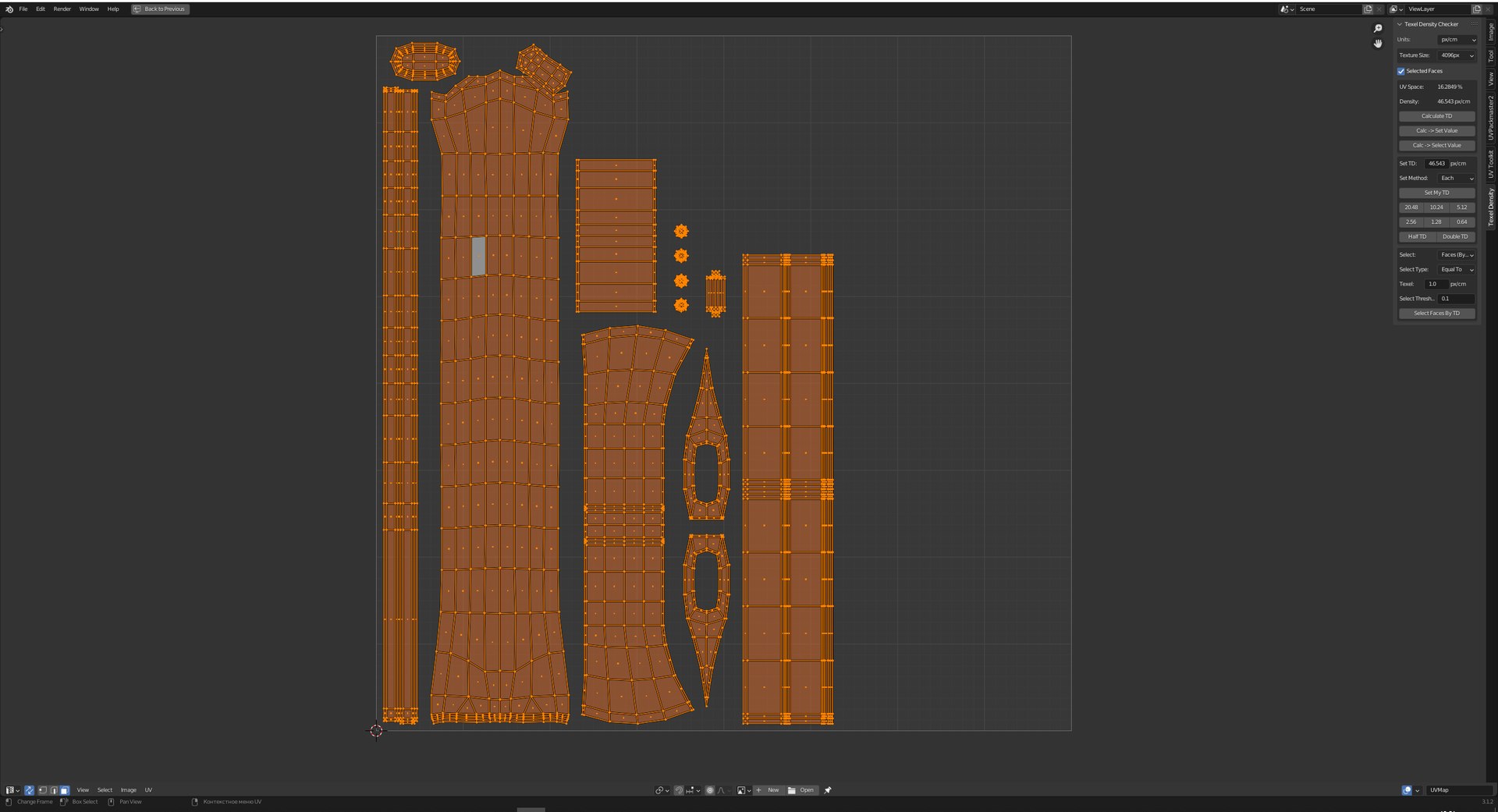Open the File menu
The height and width of the screenshot is (812, 1498).
[23, 9]
